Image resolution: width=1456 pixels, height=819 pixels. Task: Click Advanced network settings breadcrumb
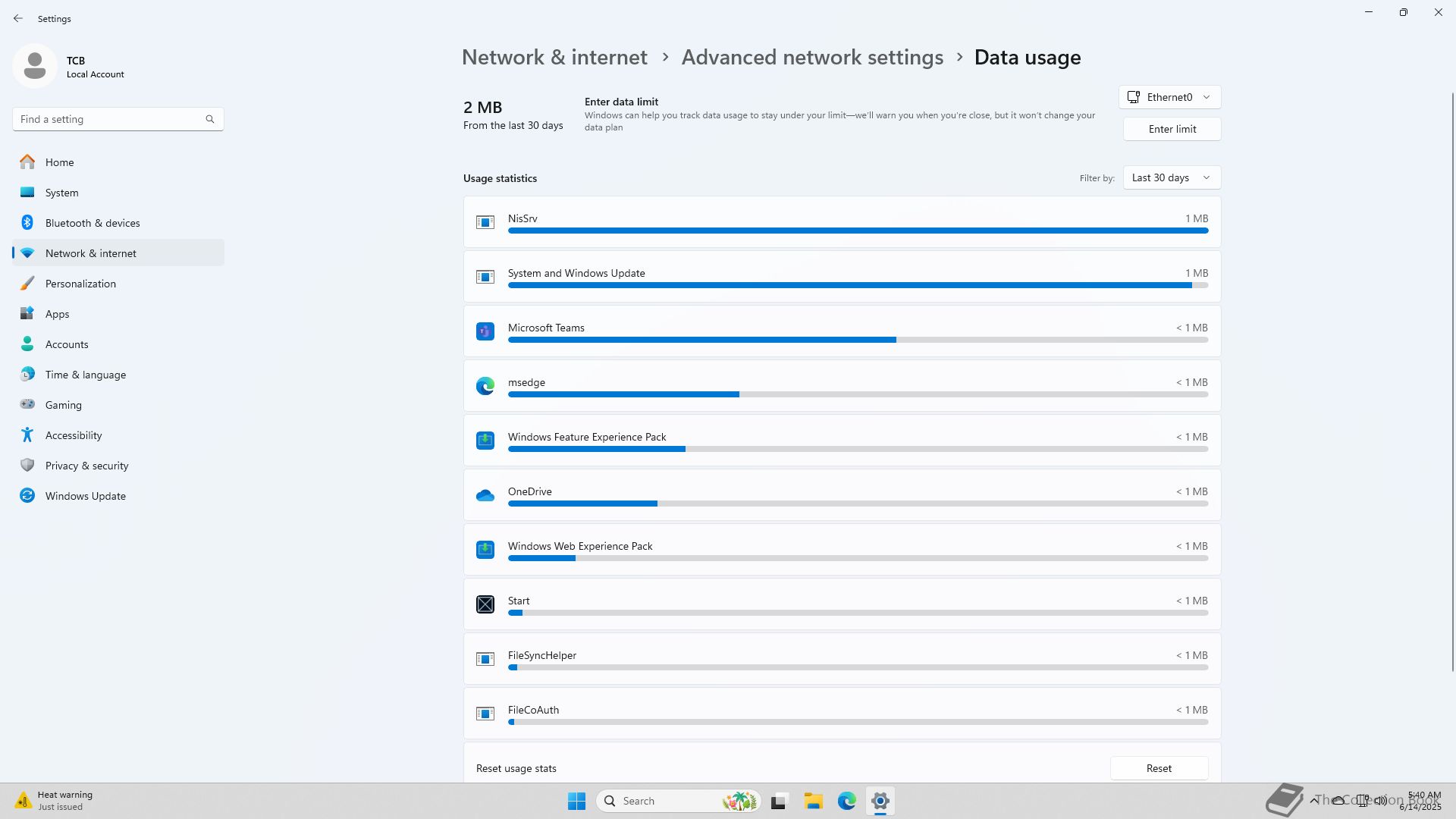[812, 58]
